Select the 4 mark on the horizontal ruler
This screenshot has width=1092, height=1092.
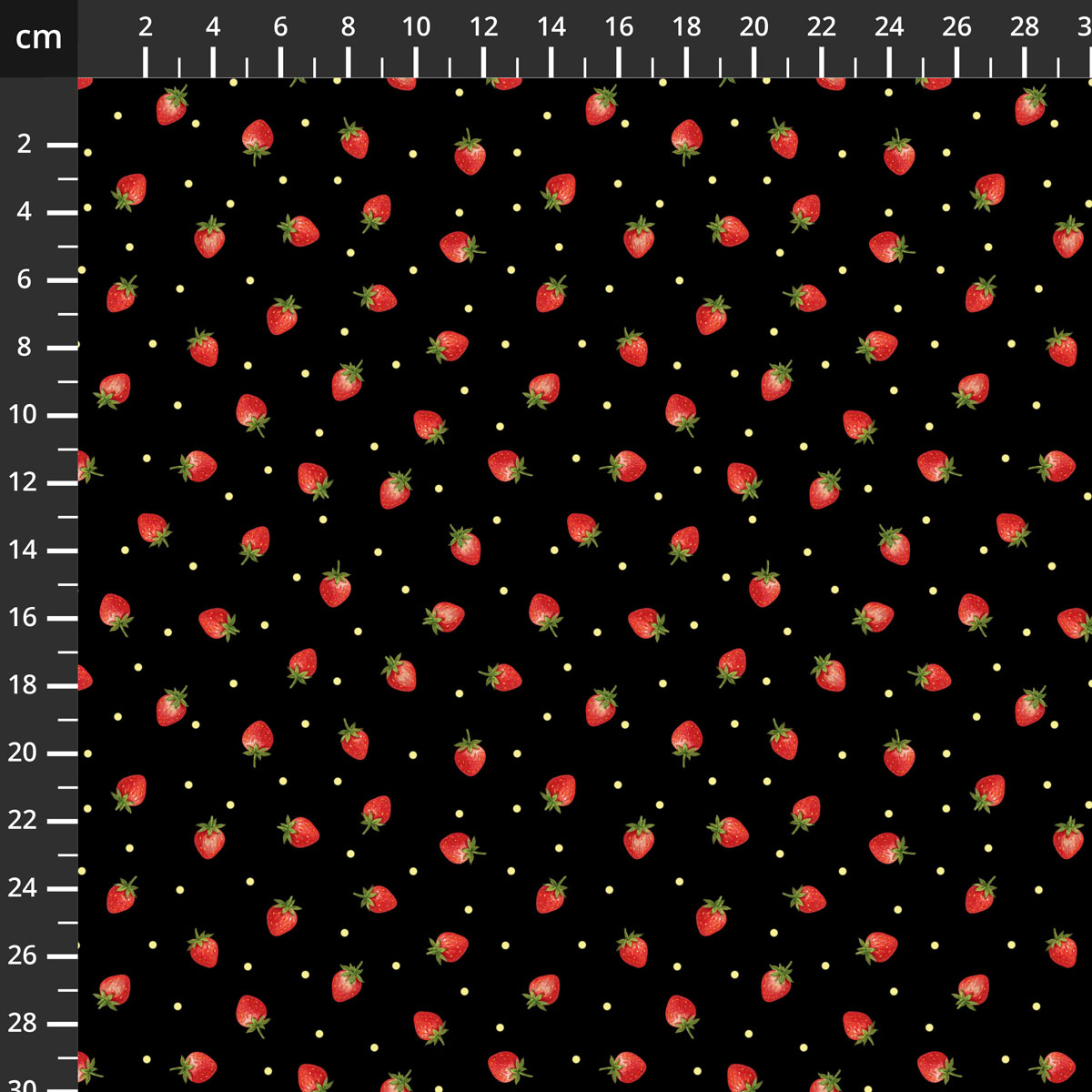tap(213, 27)
